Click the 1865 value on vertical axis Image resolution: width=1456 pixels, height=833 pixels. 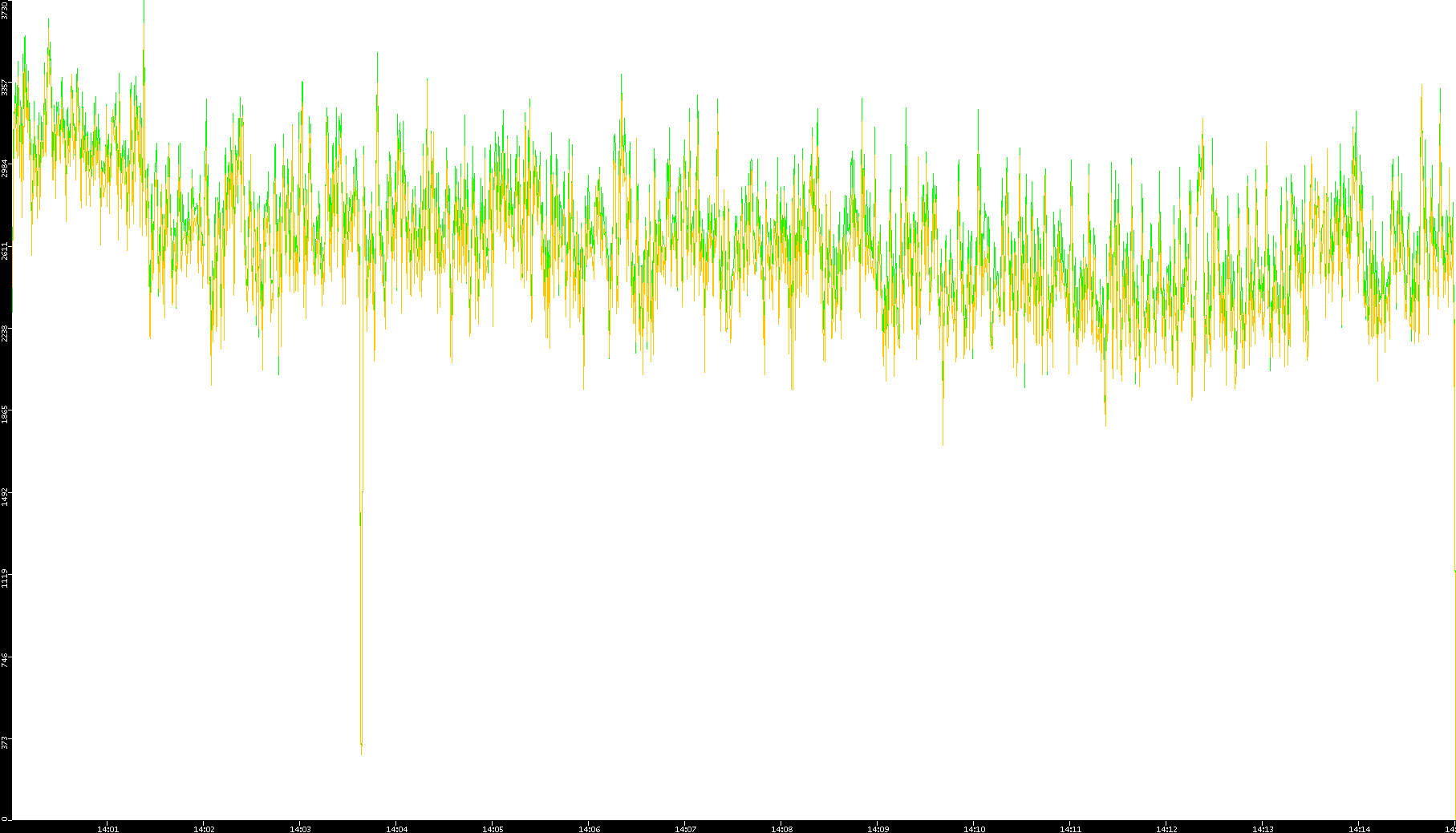pos(6,414)
